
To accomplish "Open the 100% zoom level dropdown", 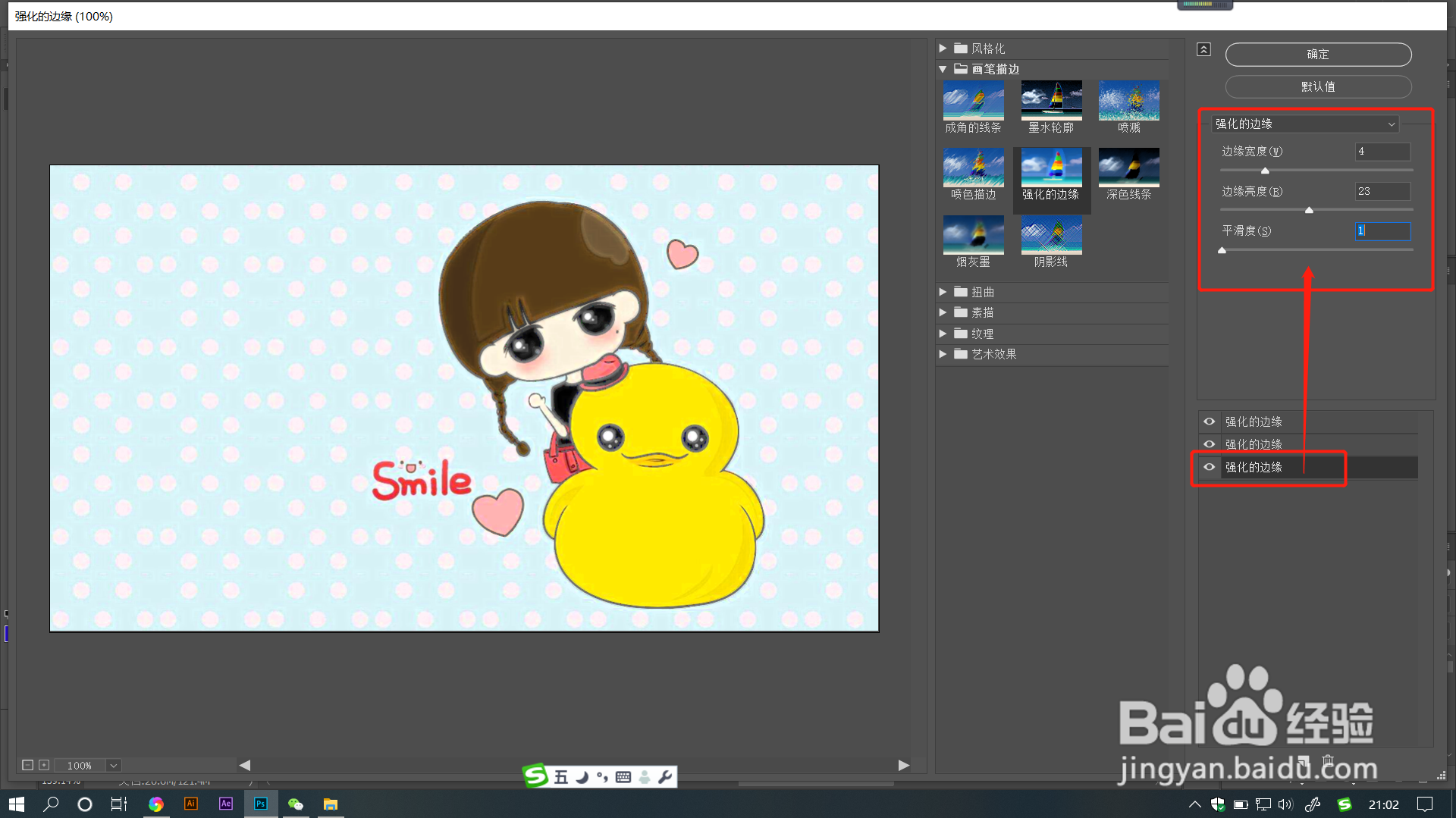I will 114,766.
